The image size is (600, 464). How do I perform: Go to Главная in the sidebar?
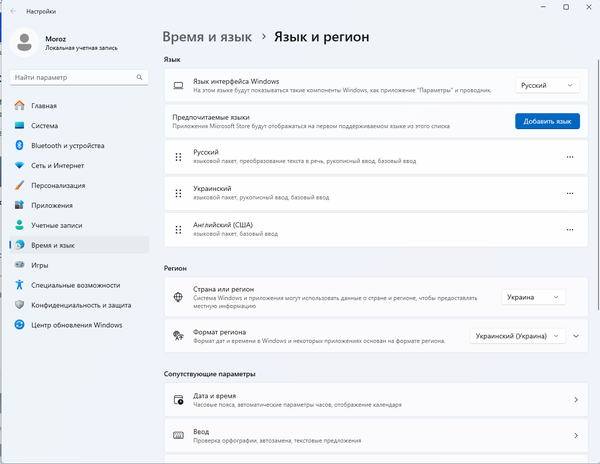[79, 106]
